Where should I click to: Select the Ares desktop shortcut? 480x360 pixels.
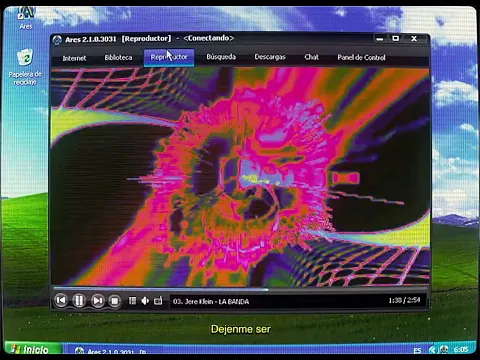[x=26, y=17]
